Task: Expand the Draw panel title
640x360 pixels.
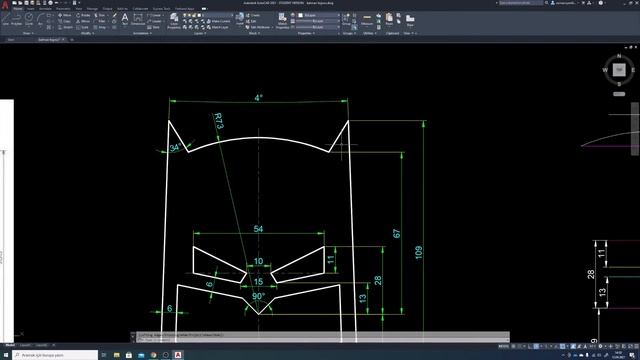Action: [28, 33]
